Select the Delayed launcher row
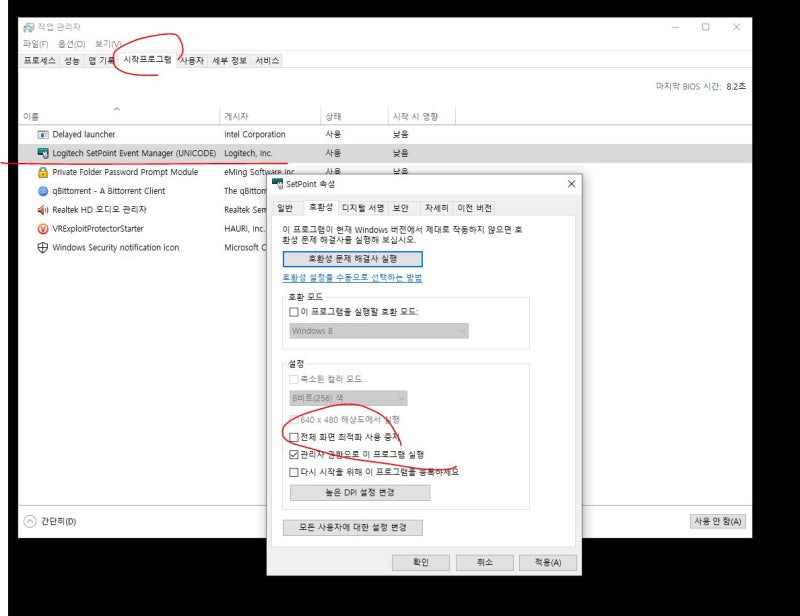Image resolution: width=800 pixels, height=616 pixels. (x=385, y=135)
